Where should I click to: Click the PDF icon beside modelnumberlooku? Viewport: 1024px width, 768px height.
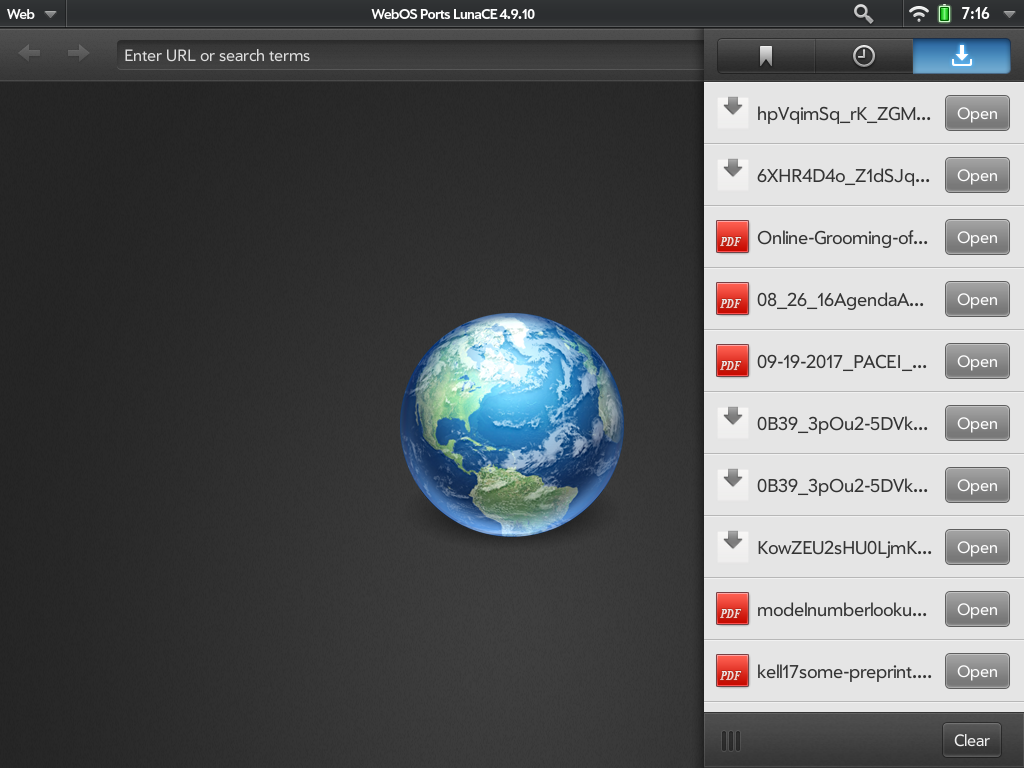click(x=733, y=609)
